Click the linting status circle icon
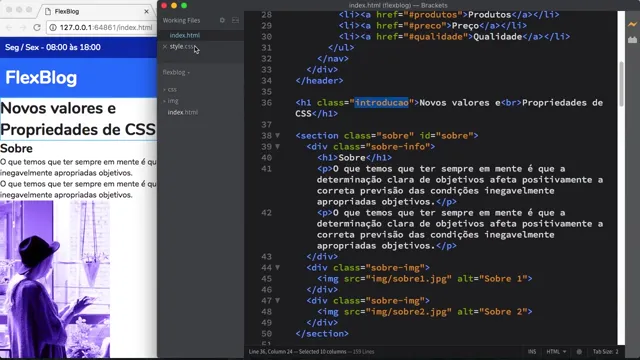640x360 pixels. click(579, 351)
